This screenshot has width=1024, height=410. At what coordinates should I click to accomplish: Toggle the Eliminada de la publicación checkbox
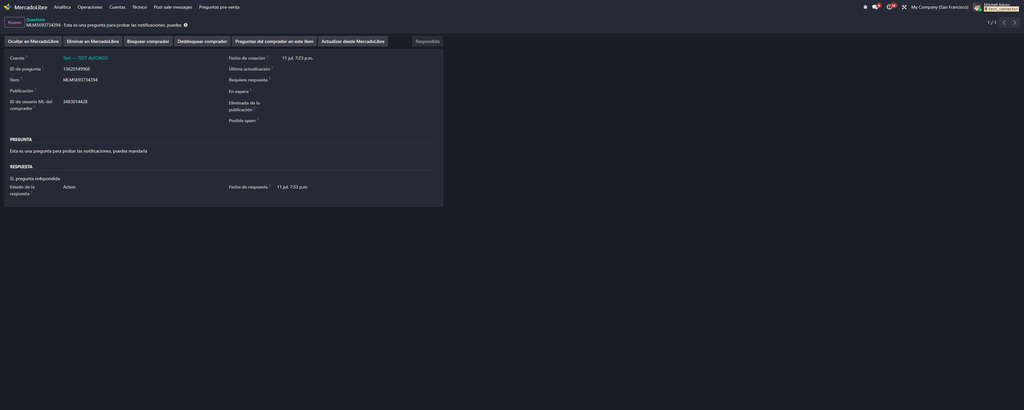[x=285, y=103]
